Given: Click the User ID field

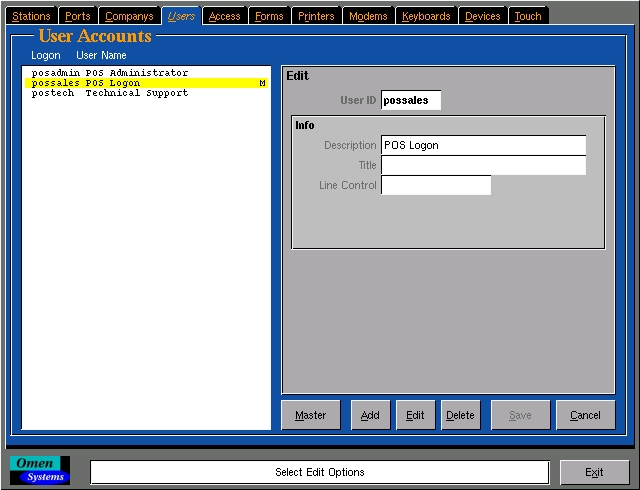Looking at the screenshot, I should (411, 100).
